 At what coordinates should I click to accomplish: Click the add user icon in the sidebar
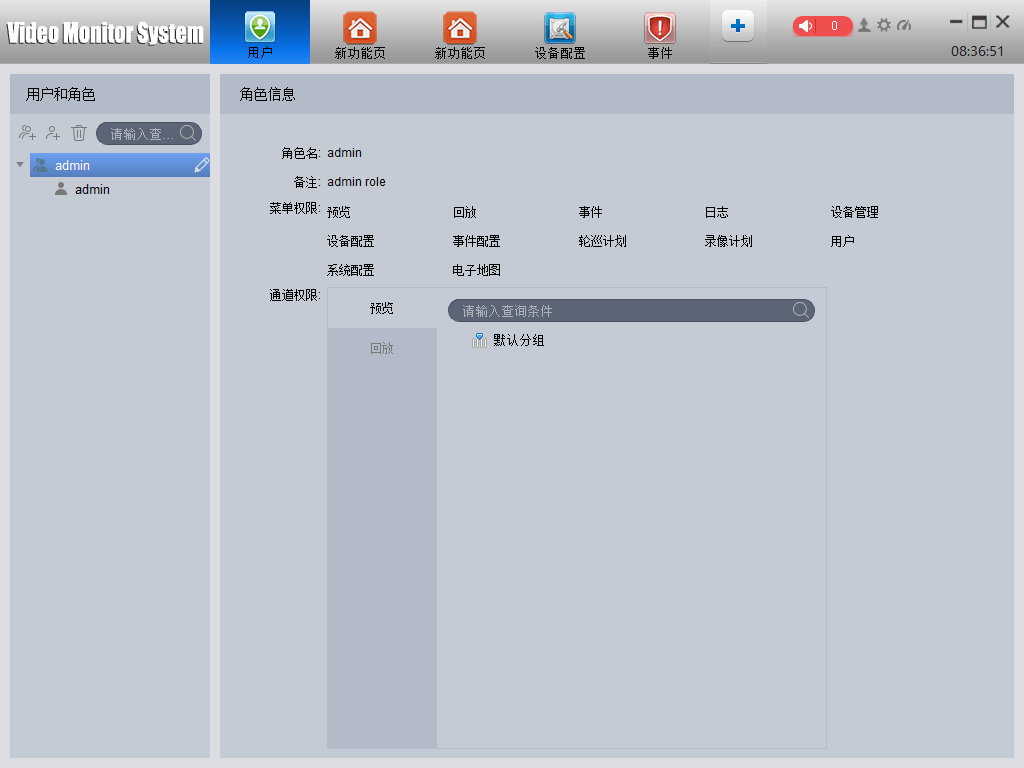[54, 132]
